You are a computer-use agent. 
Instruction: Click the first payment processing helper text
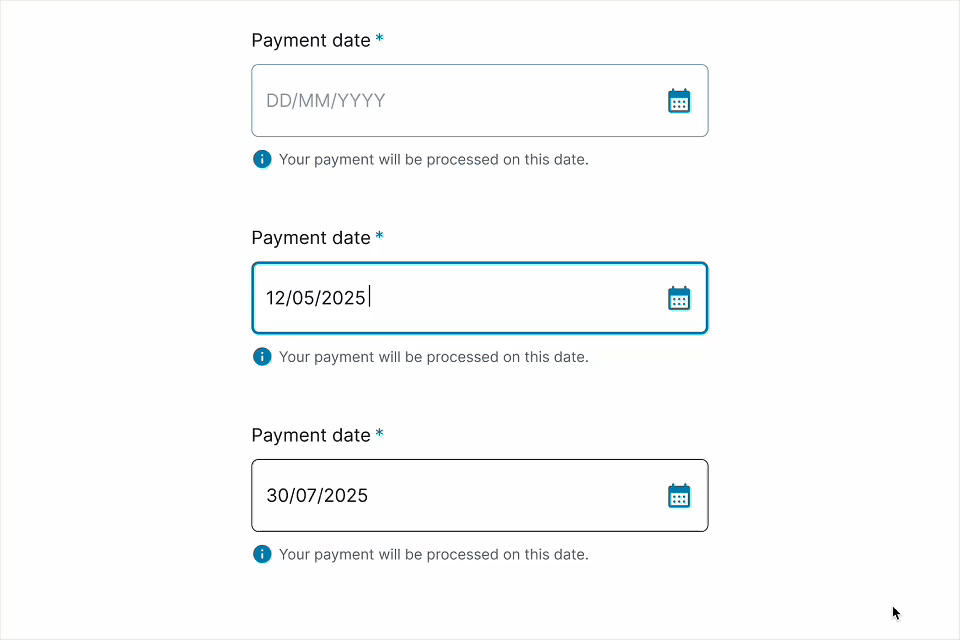434,159
